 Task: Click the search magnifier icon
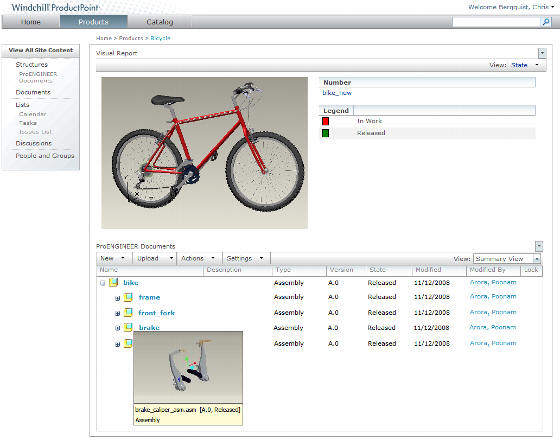pyautogui.click(x=546, y=22)
